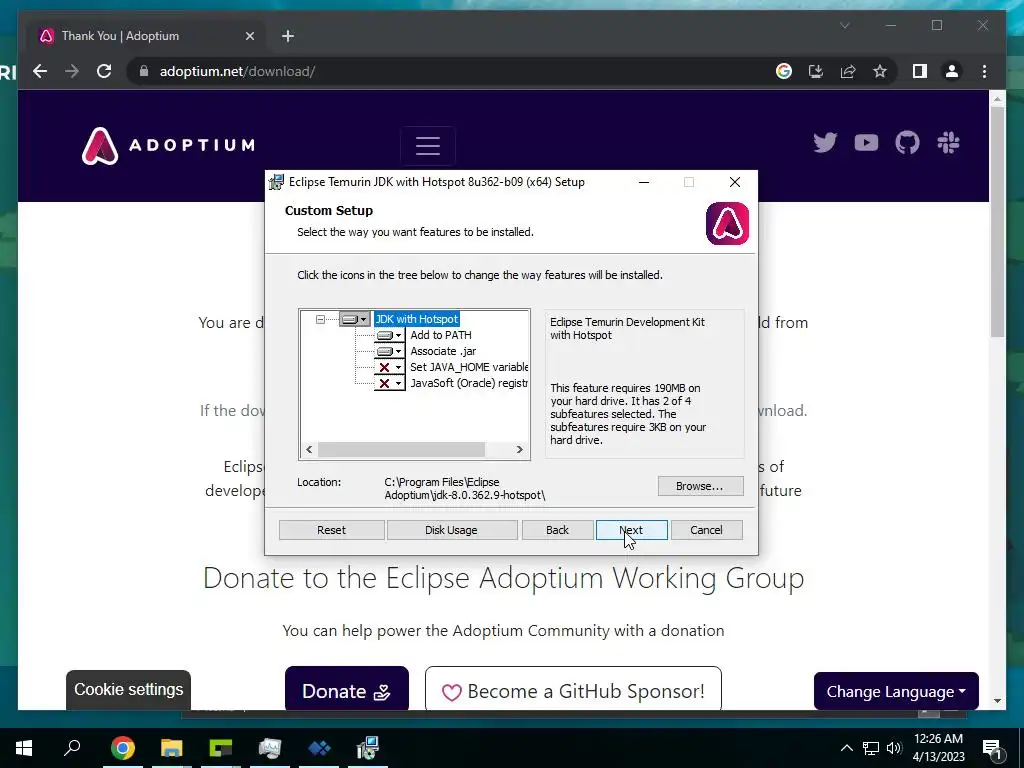1024x768 pixels.
Task: Open the Chrome three-dot menu
Action: (x=984, y=71)
